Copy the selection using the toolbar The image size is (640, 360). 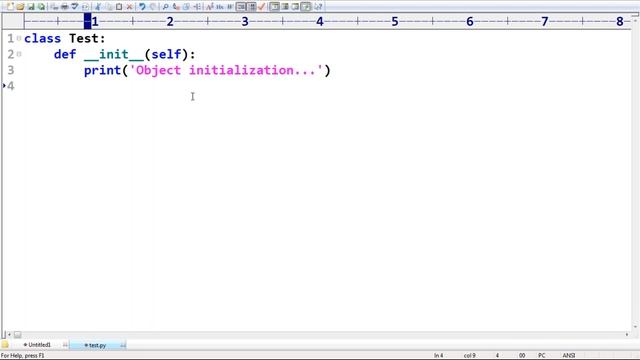point(109,7)
